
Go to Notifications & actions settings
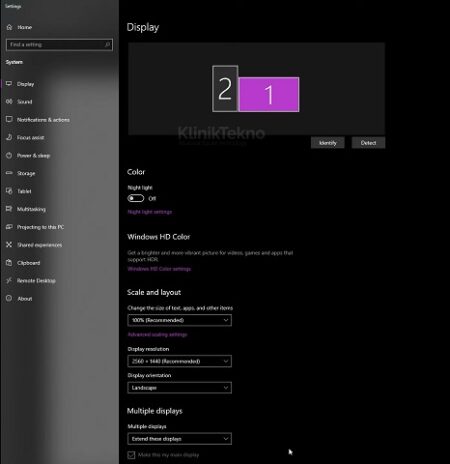coord(59,120)
